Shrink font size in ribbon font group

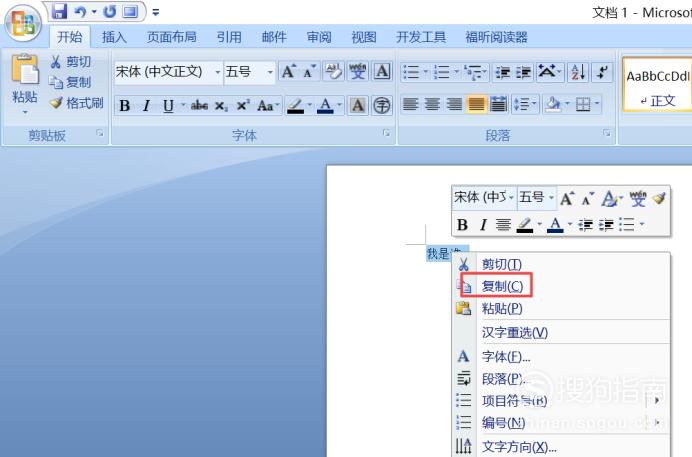[x=309, y=71]
